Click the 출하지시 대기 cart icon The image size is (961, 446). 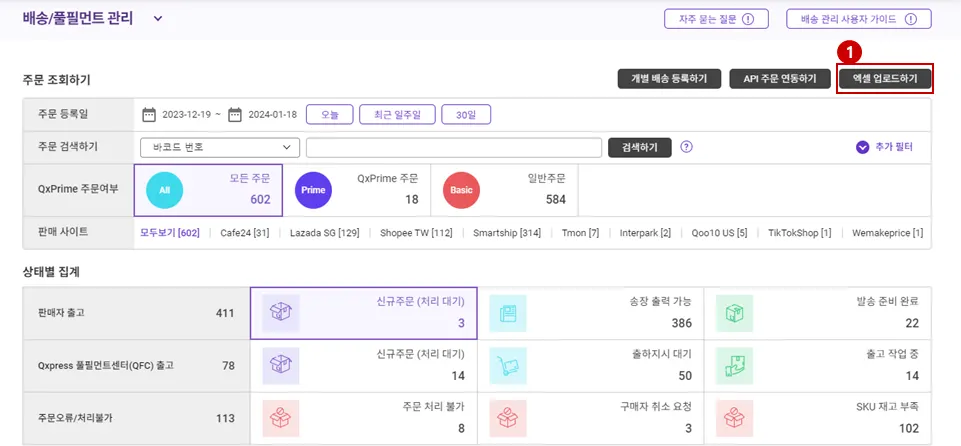point(507,366)
